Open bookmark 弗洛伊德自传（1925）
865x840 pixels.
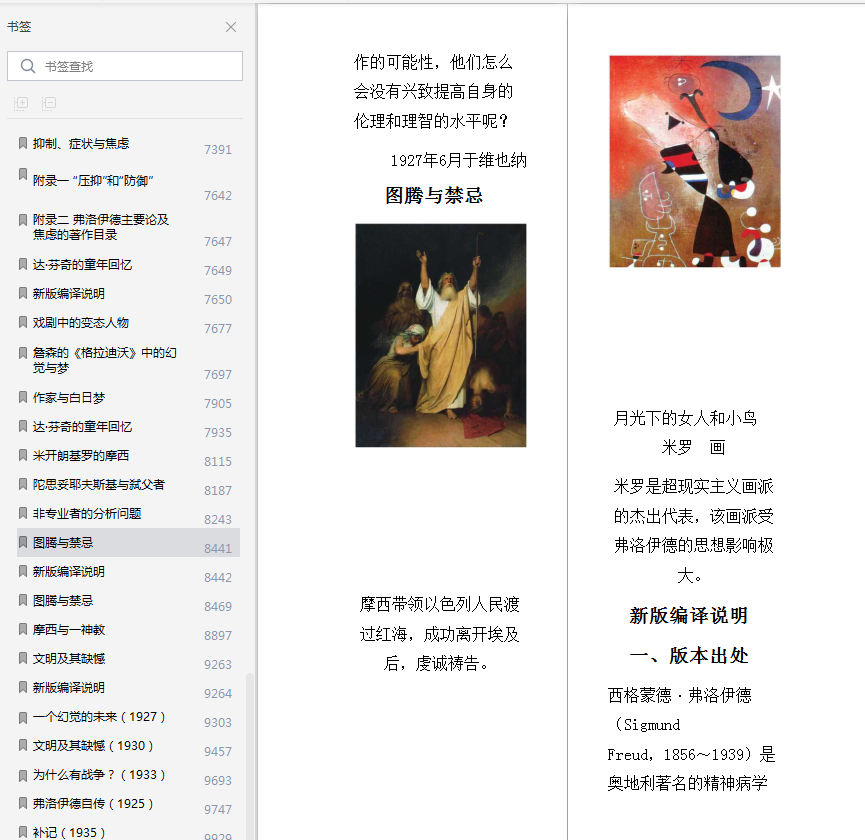(93, 804)
